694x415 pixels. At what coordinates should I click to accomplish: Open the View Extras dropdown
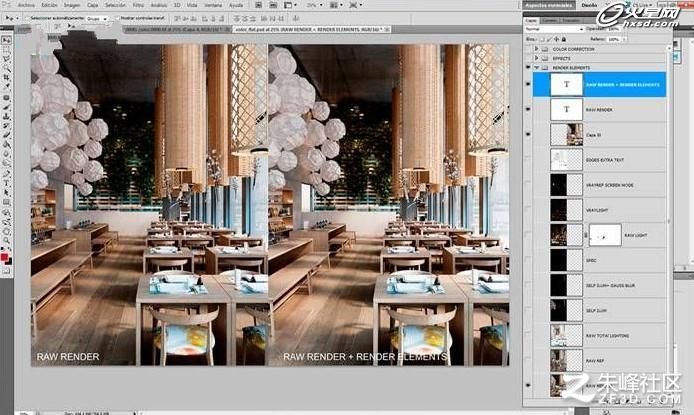coord(289,5)
